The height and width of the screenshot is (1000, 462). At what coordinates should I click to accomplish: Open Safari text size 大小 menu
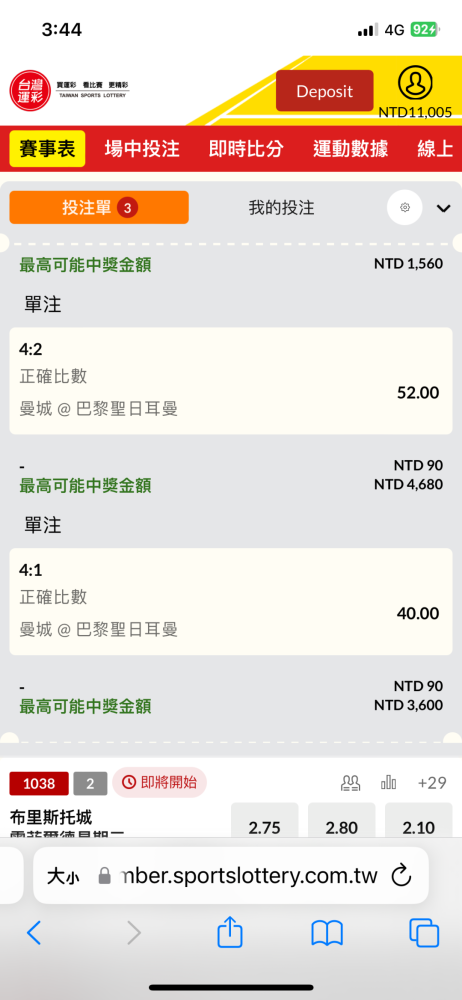tap(63, 876)
